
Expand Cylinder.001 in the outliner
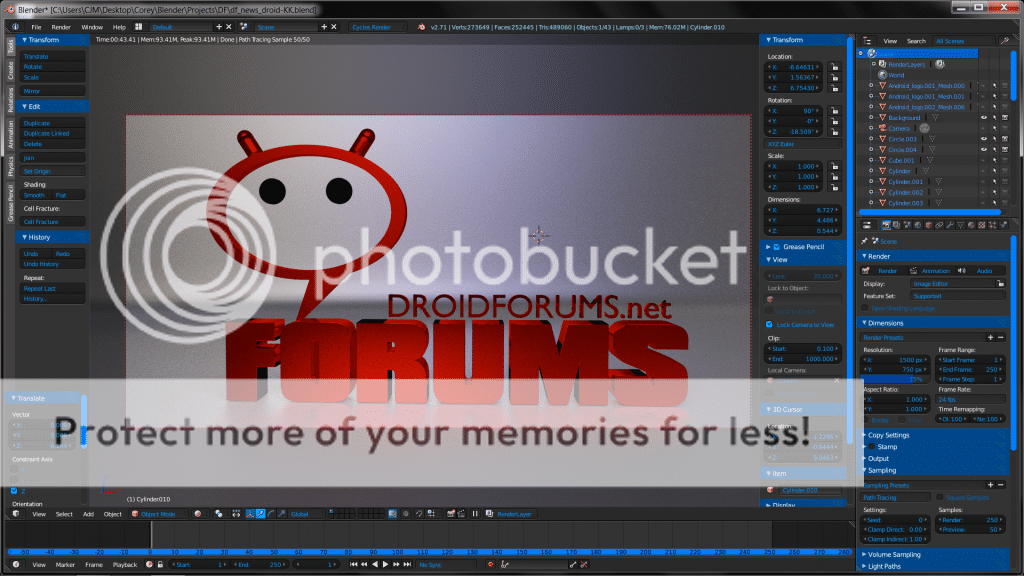[x=871, y=182]
